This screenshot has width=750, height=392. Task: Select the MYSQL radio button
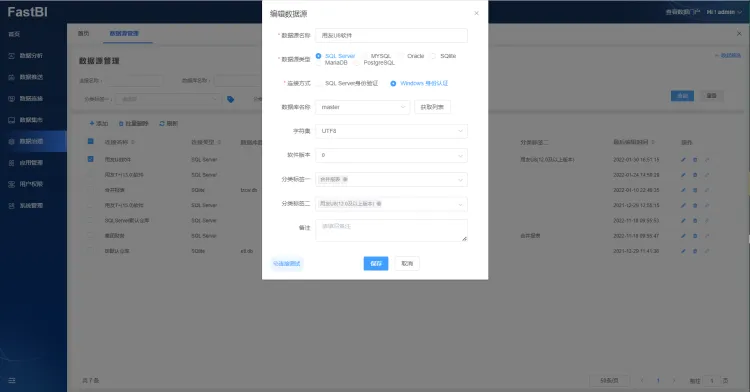click(x=365, y=56)
